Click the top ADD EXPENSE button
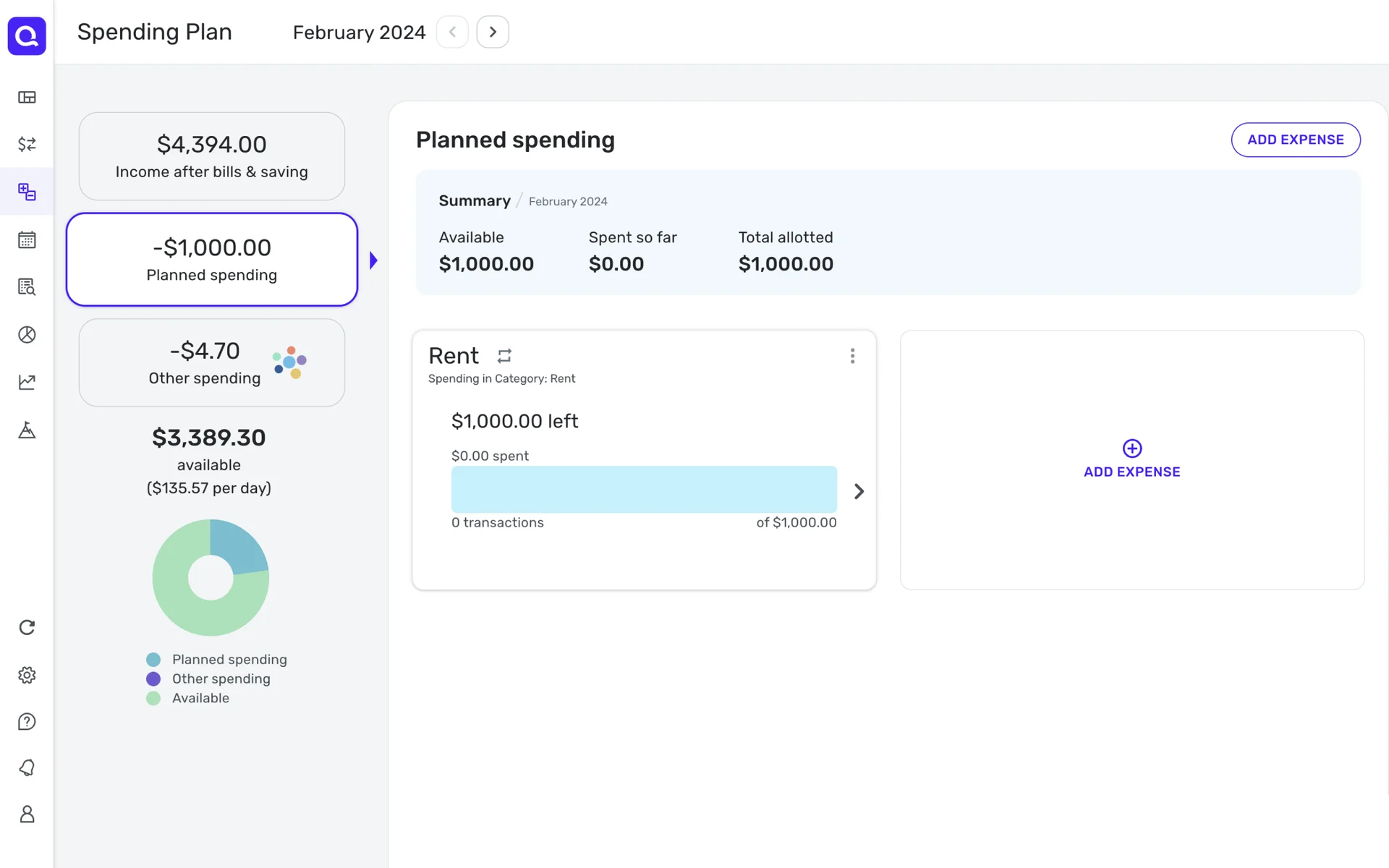 pyautogui.click(x=1295, y=140)
